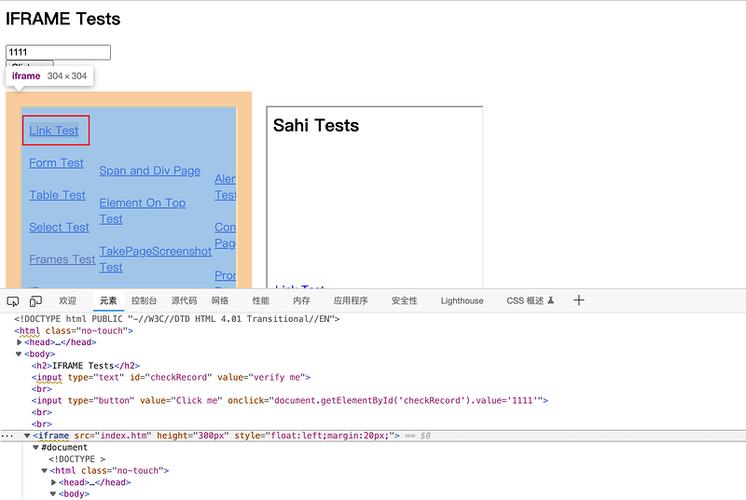746x500 pixels.
Task: Add a new DevTools tab with plus icon
Action: [x=579, y=300]
